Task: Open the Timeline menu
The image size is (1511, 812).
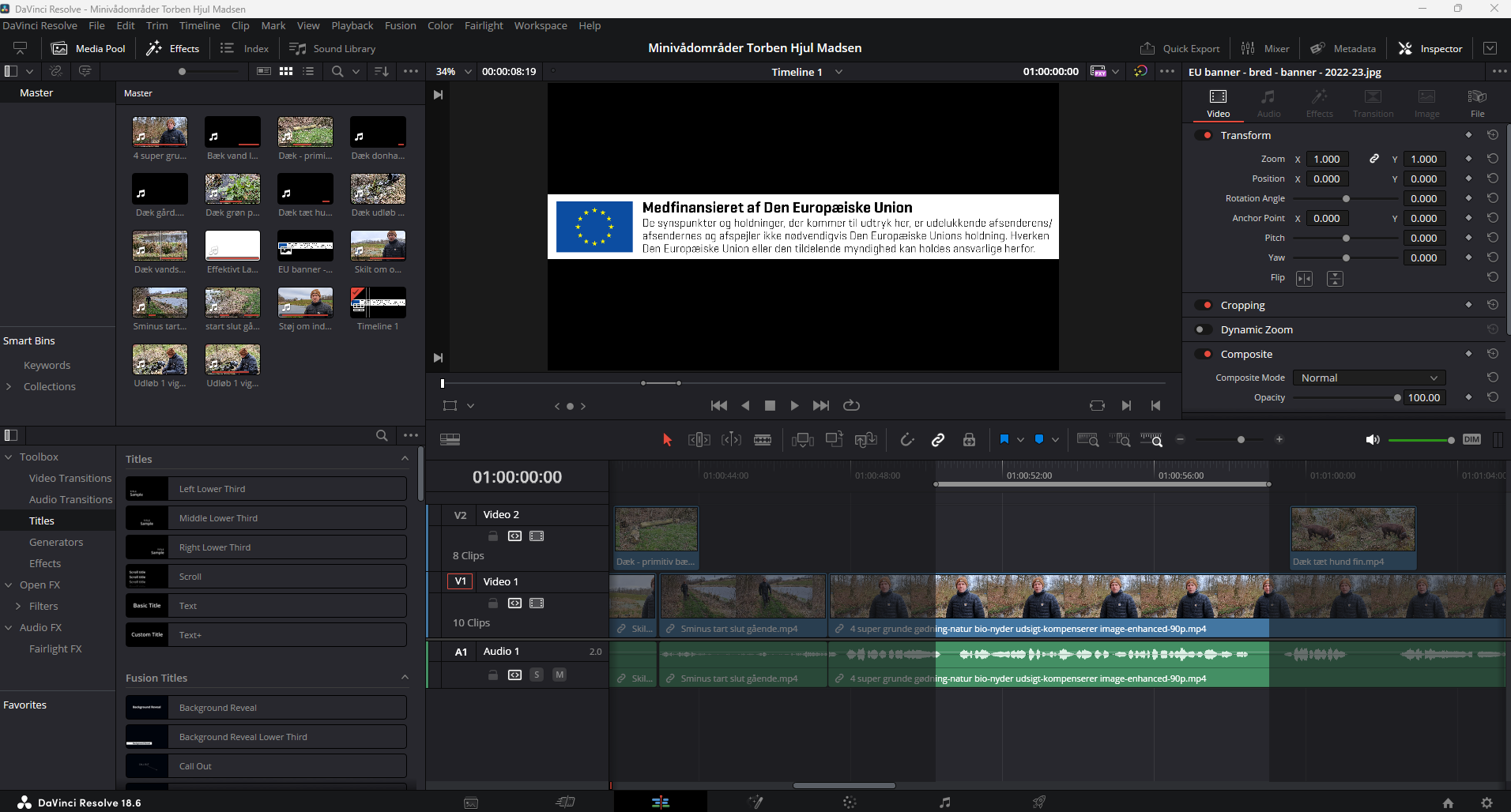Action: coord(199,26)
